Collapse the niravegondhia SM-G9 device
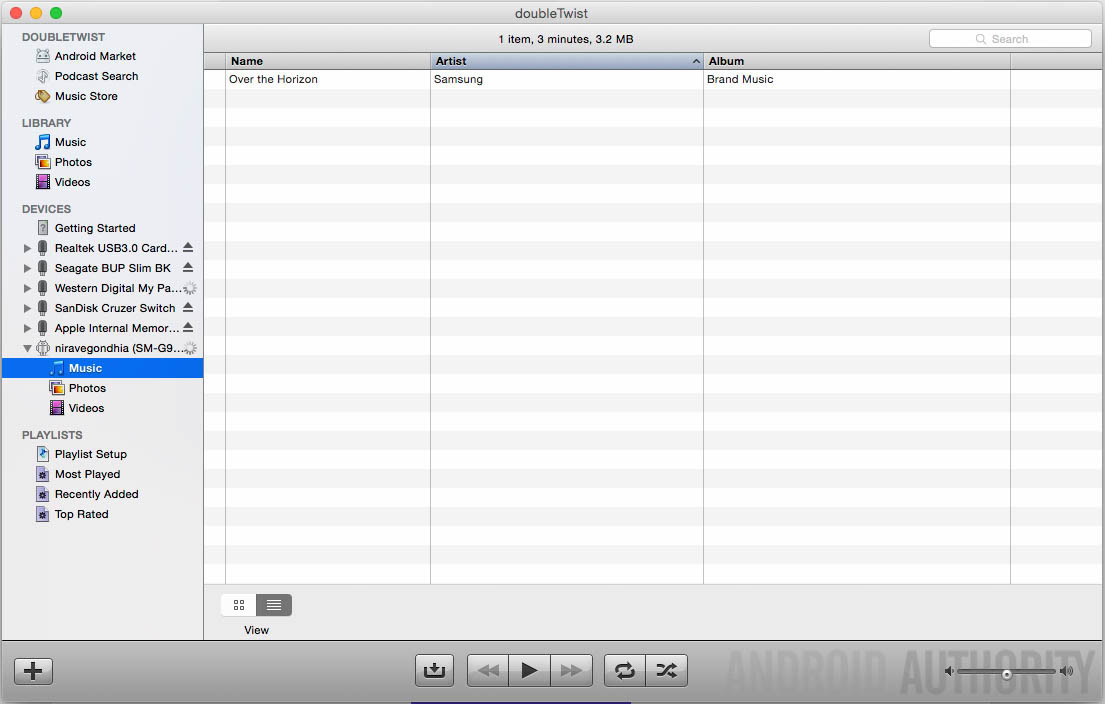The height and width of the screenshot is (704, 1105). (x=27, y=348)
